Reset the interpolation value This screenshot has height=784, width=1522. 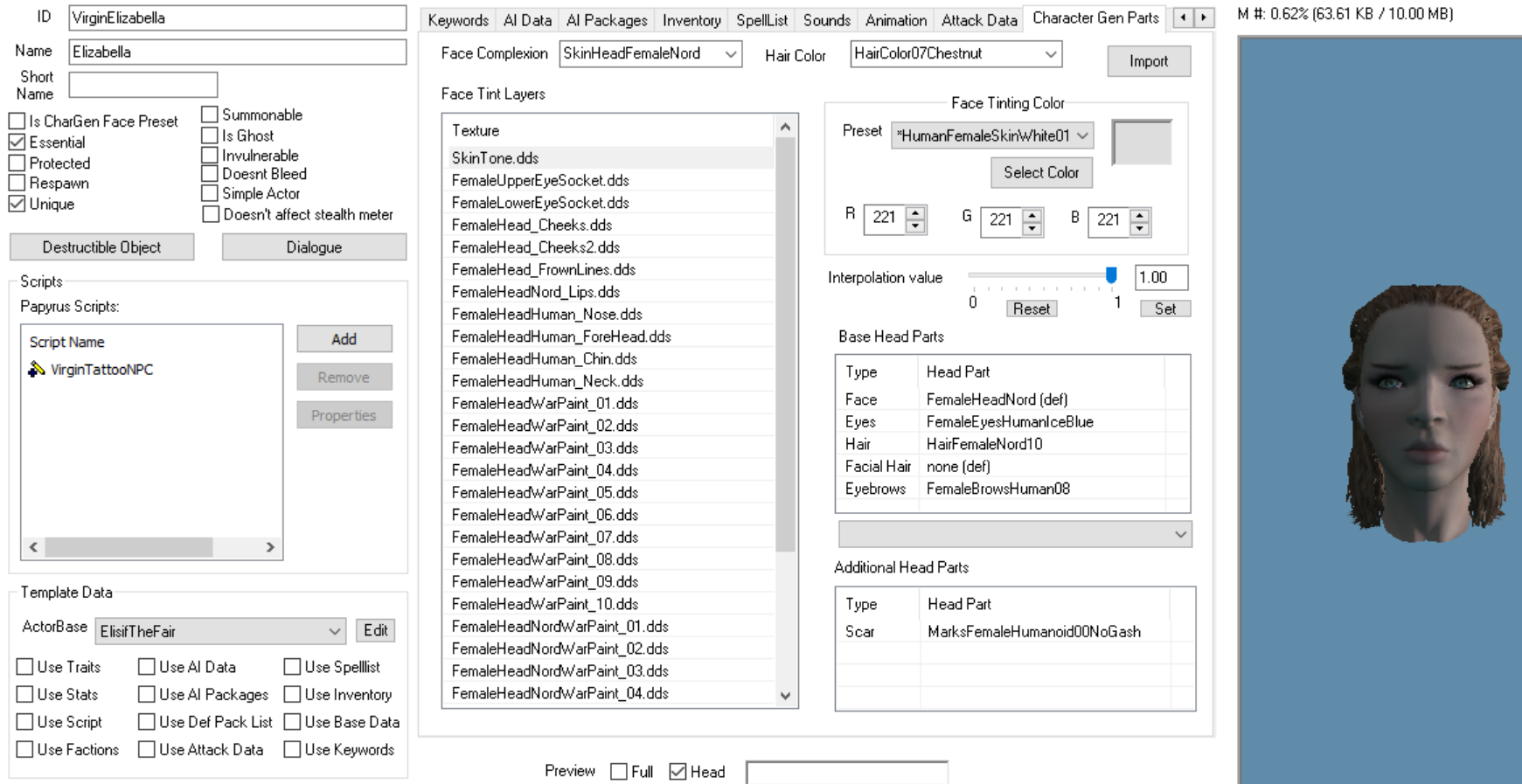pyautogui.click(x=1032, y=309)
